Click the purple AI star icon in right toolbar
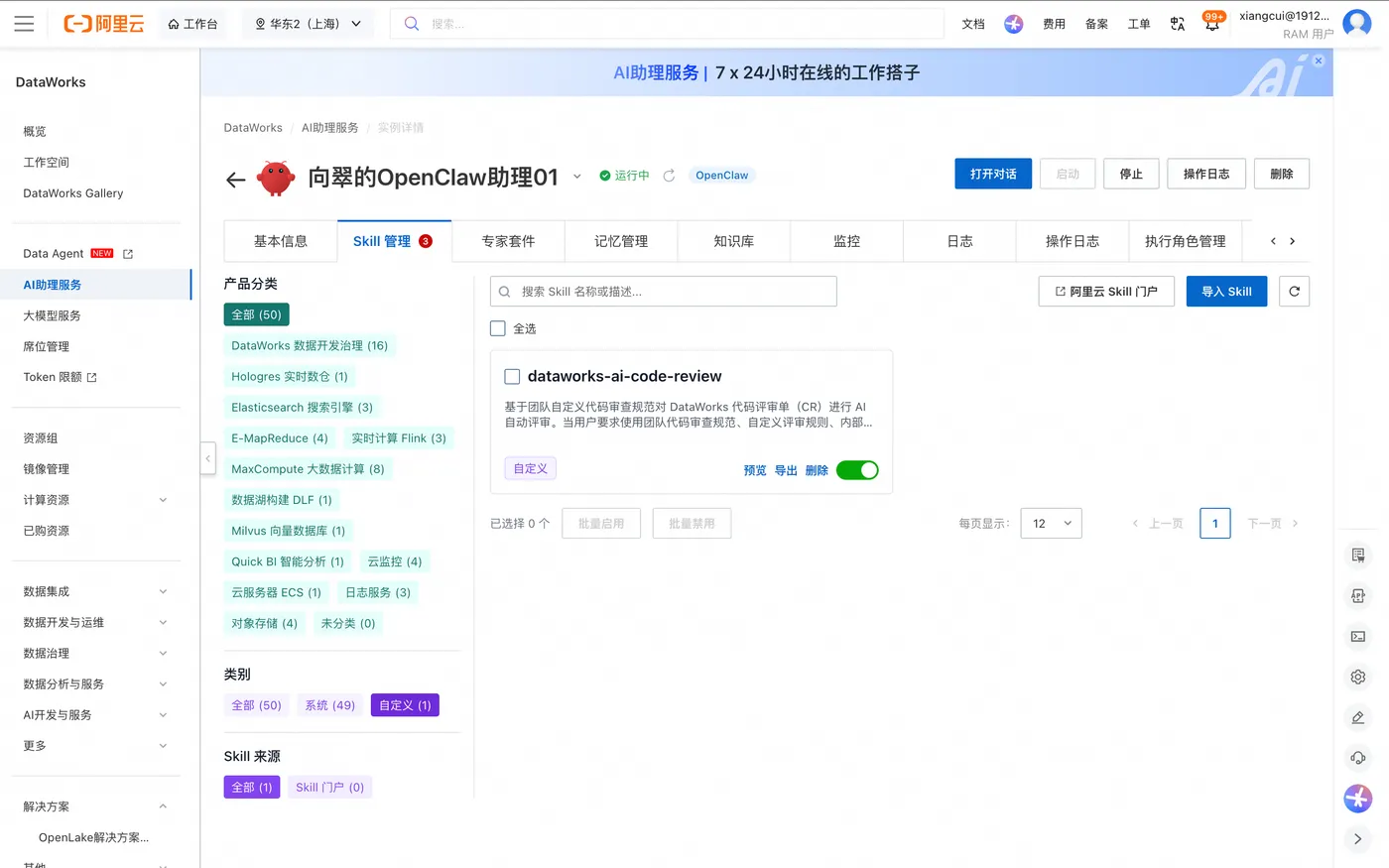1389x868 pixels. point(1358,799)
